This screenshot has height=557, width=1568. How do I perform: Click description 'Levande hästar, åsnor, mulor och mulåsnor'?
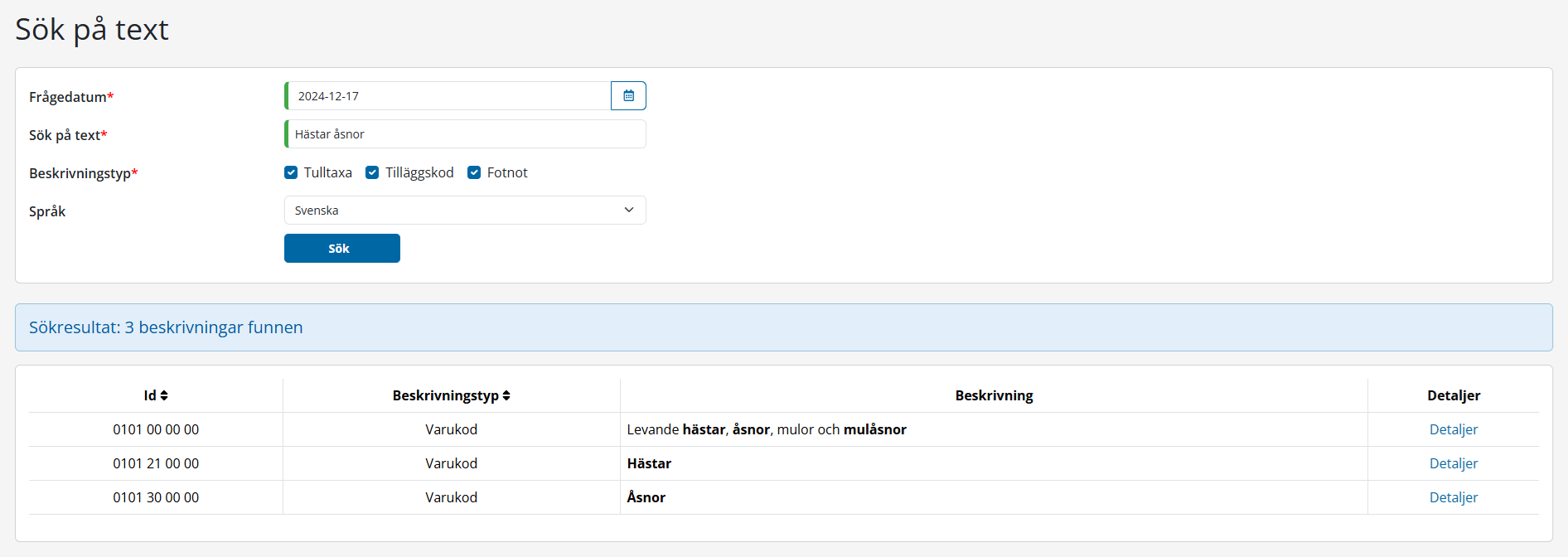pyautogui.click(x=766, y=429)
